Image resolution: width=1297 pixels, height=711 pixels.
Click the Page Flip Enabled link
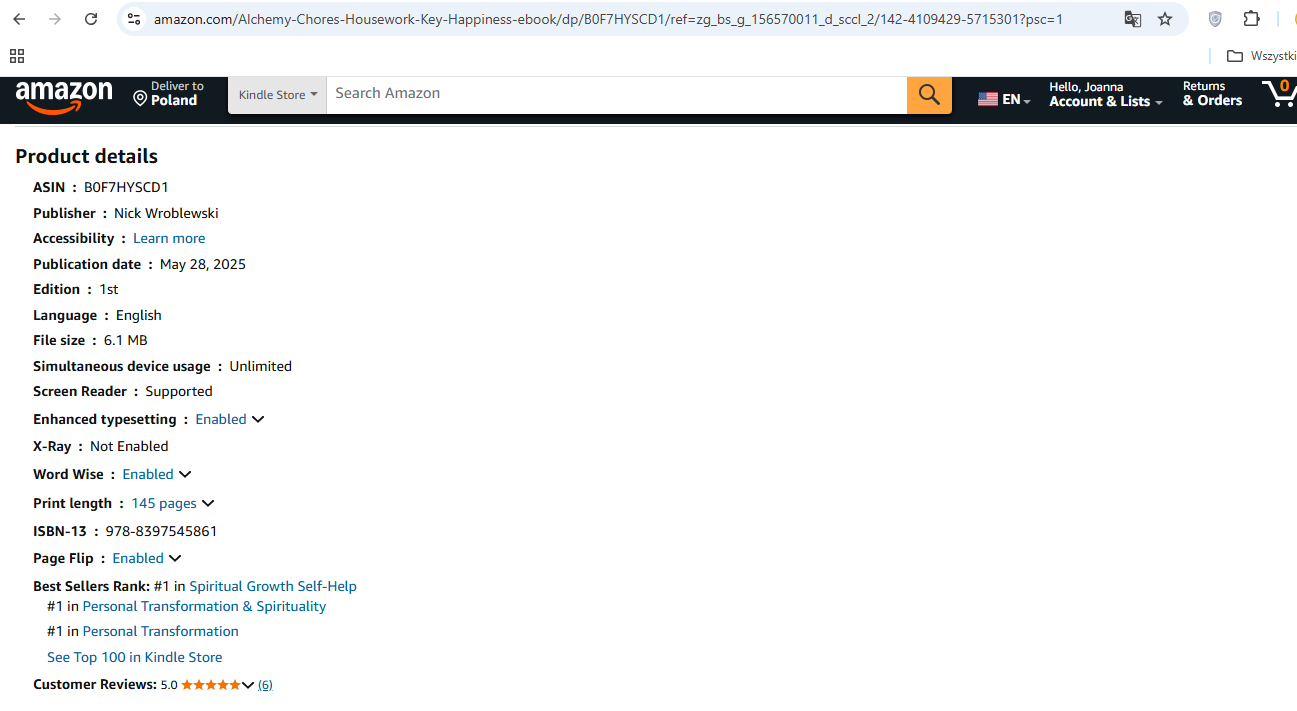(x=138, y=558)
